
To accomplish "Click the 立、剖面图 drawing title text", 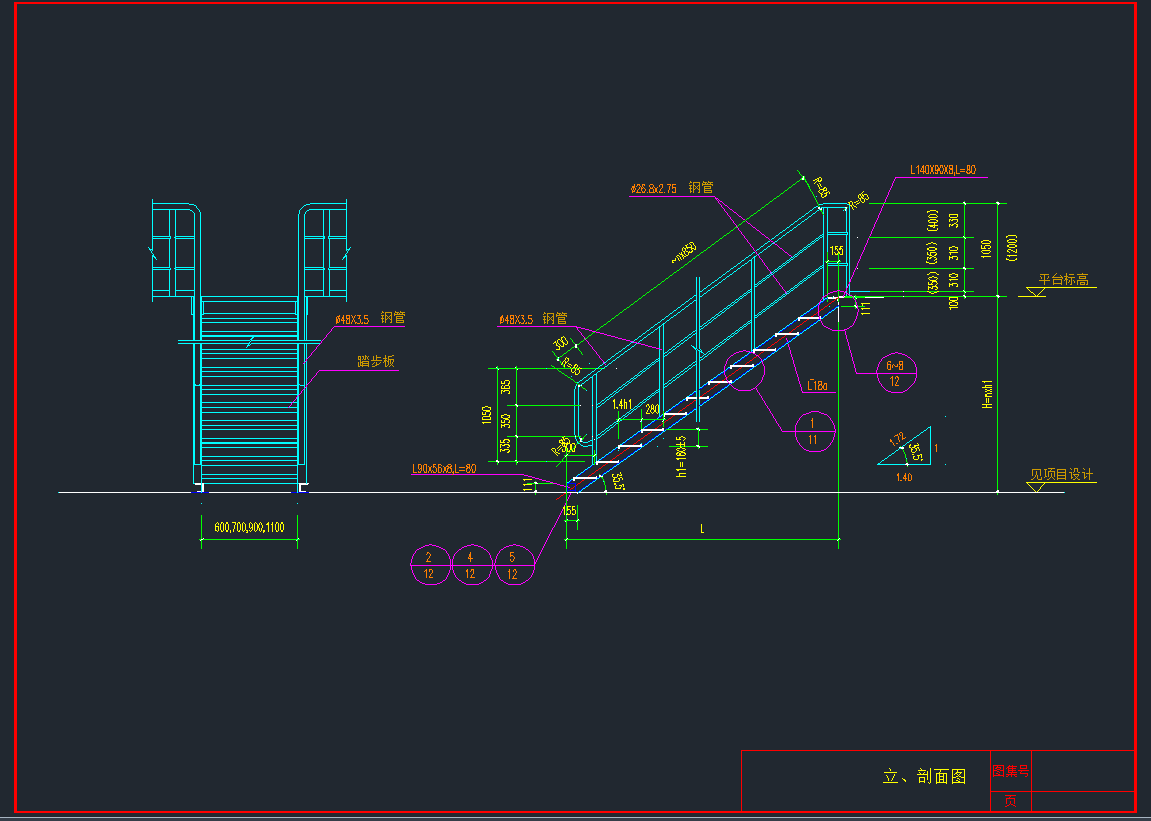I will (x=924, y=776).
